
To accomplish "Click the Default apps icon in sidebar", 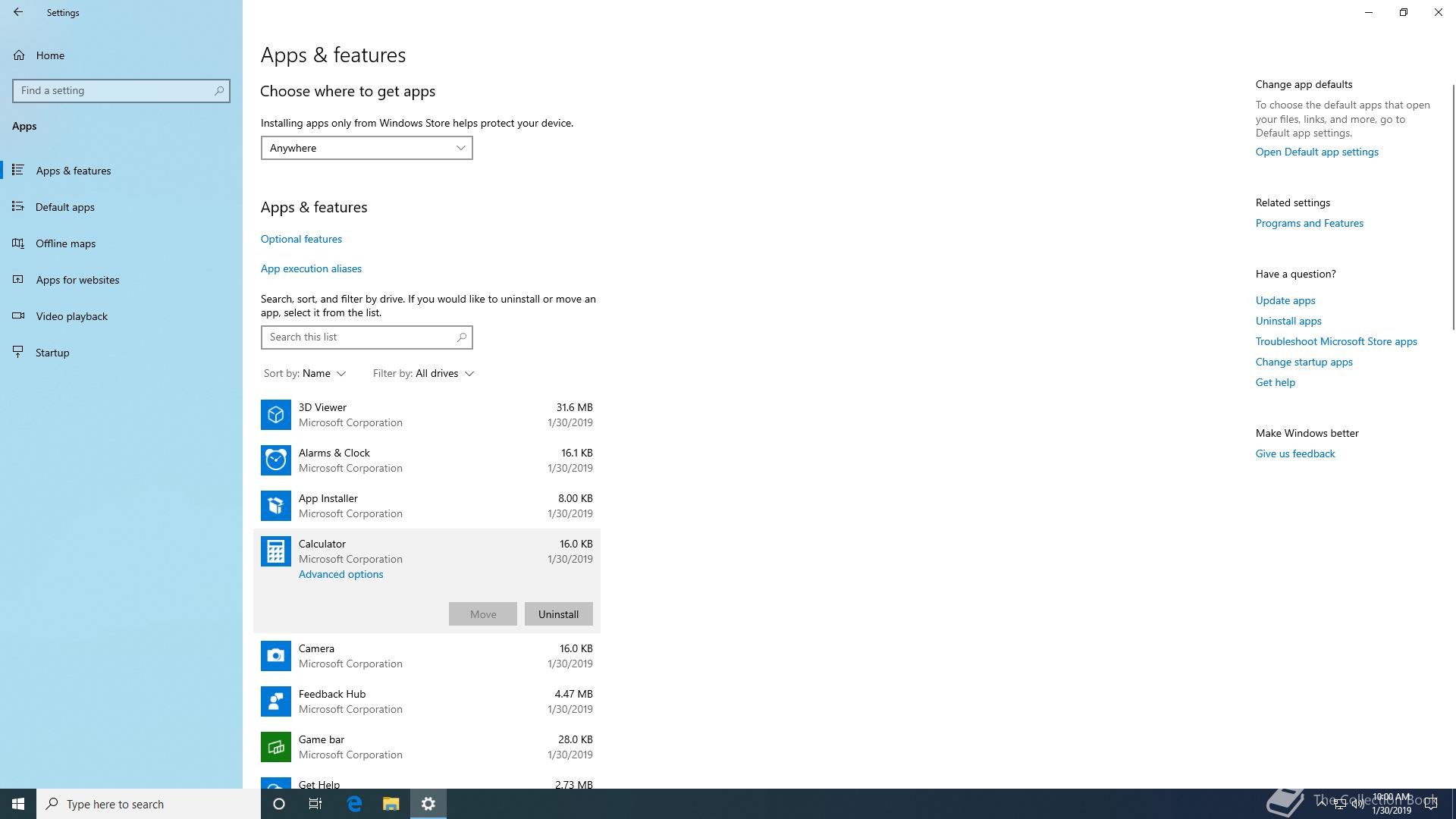I will [x=18, y=207].
